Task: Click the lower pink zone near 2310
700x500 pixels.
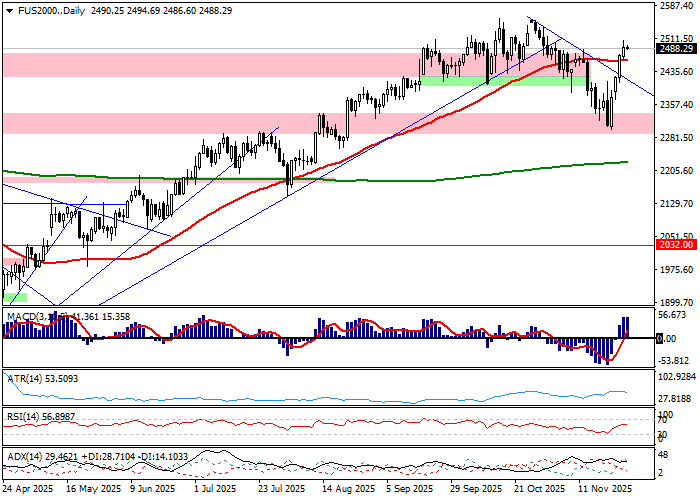Action: [300, 123]
